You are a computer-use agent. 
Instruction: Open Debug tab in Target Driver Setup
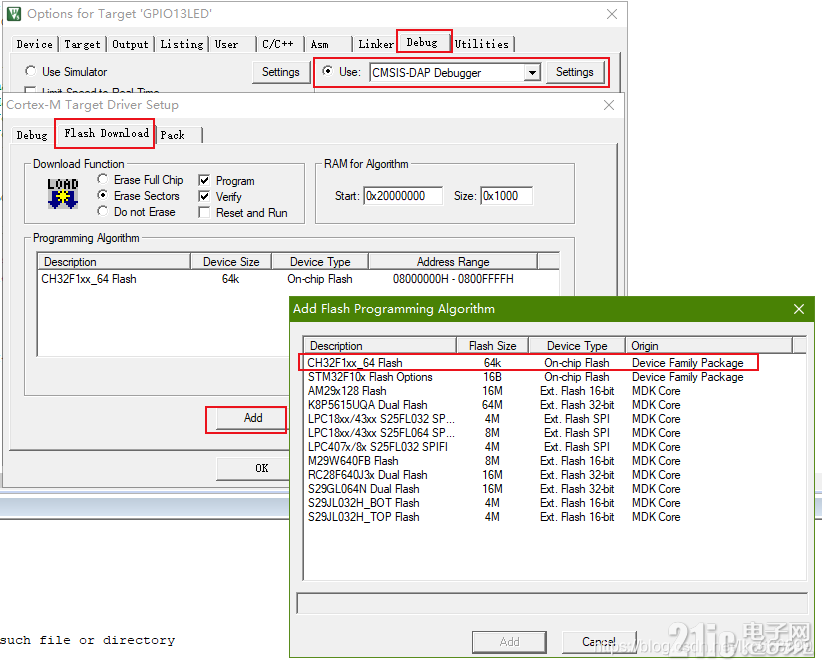[x=32, y=135]
